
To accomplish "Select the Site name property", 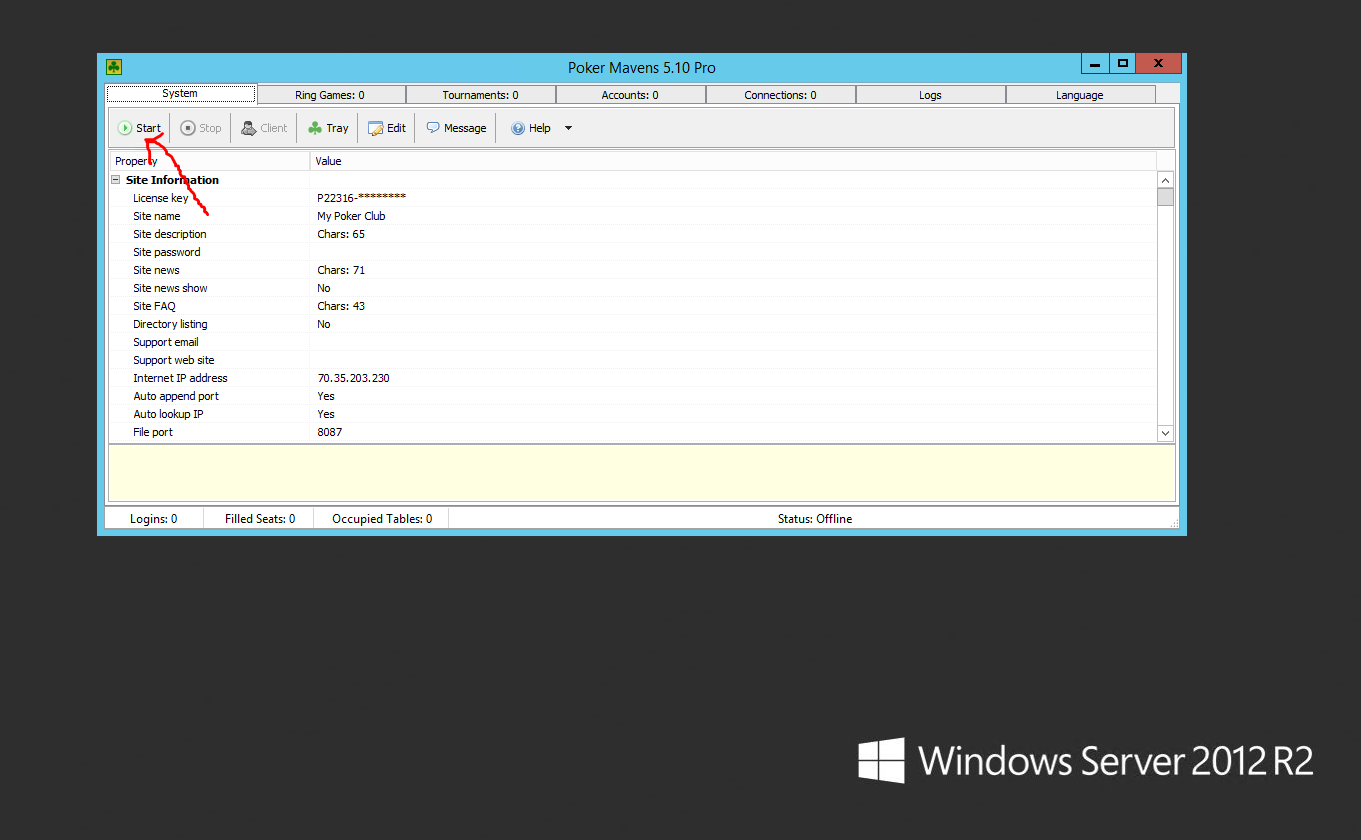I will 157,216.
